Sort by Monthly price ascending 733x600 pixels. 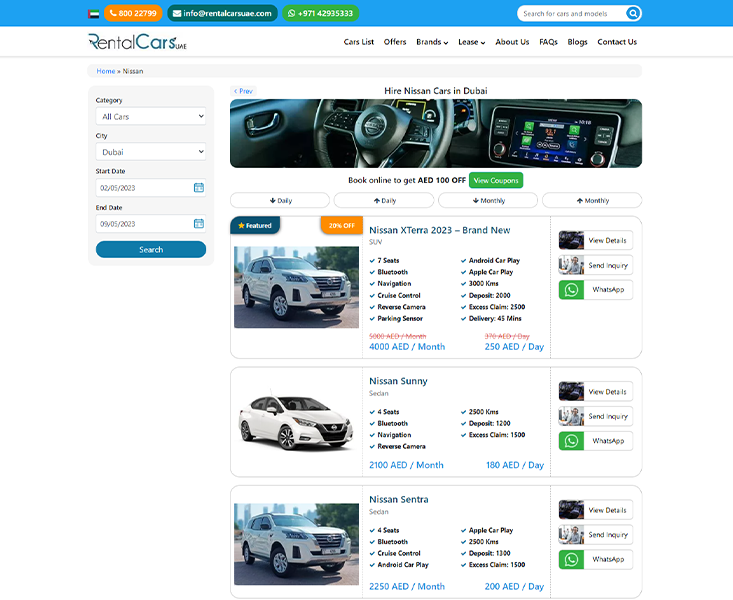pyautogui.click(x=592, y=200)
